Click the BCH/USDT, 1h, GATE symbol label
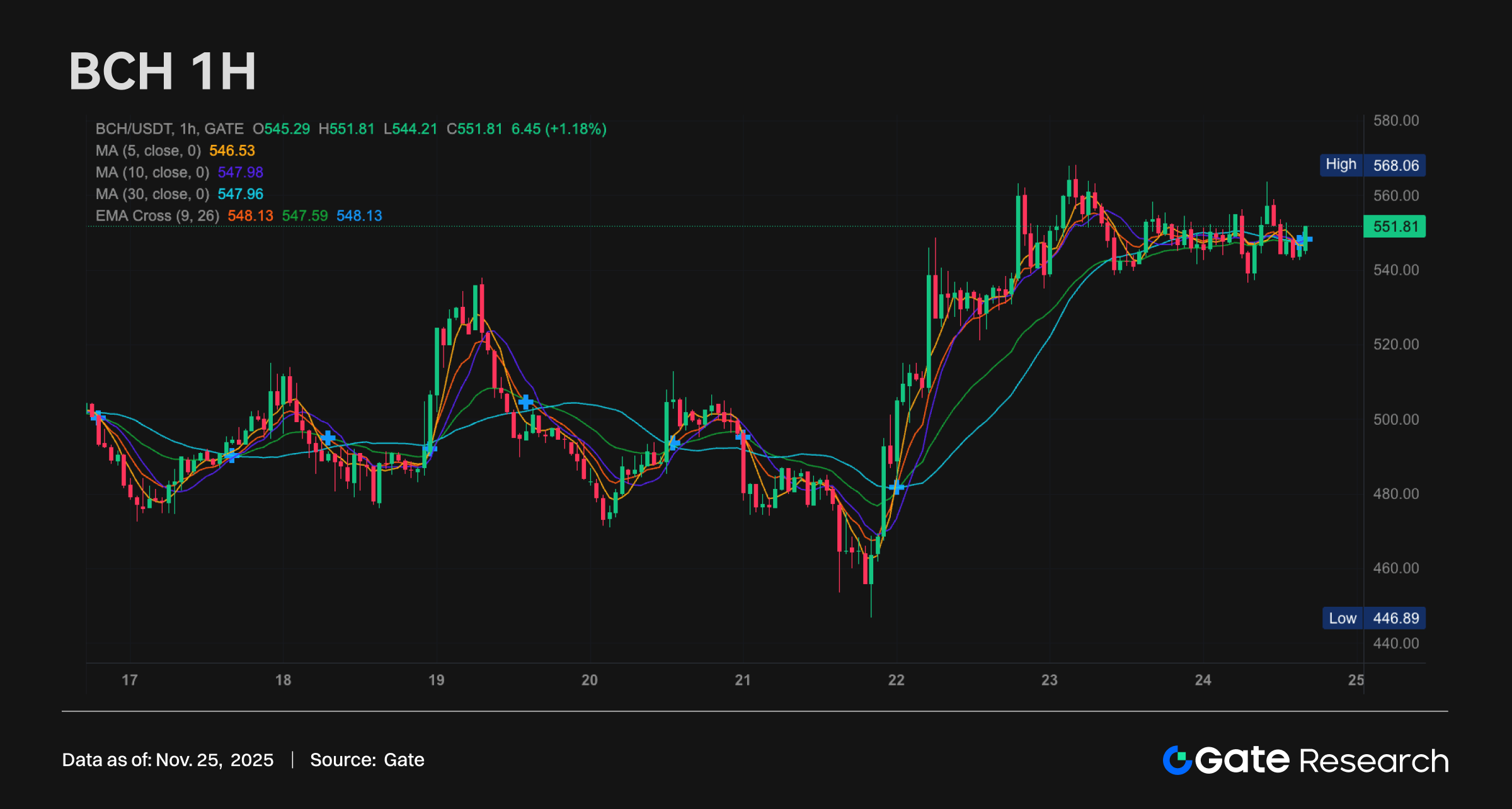Image resolution: width=1512 pixels, height=809 pixels. tap(169, 129)
